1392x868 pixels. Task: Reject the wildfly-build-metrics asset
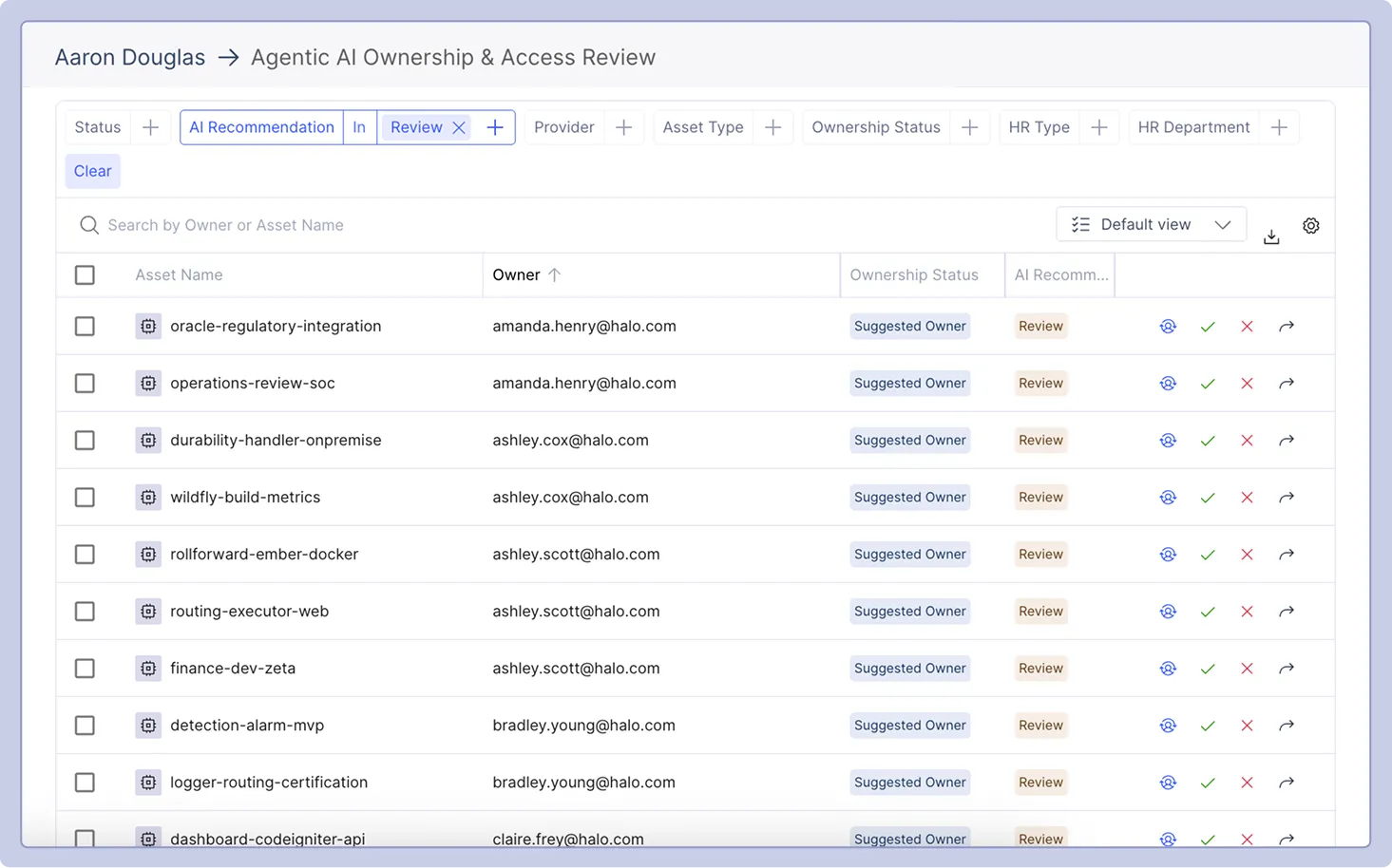1247,498
